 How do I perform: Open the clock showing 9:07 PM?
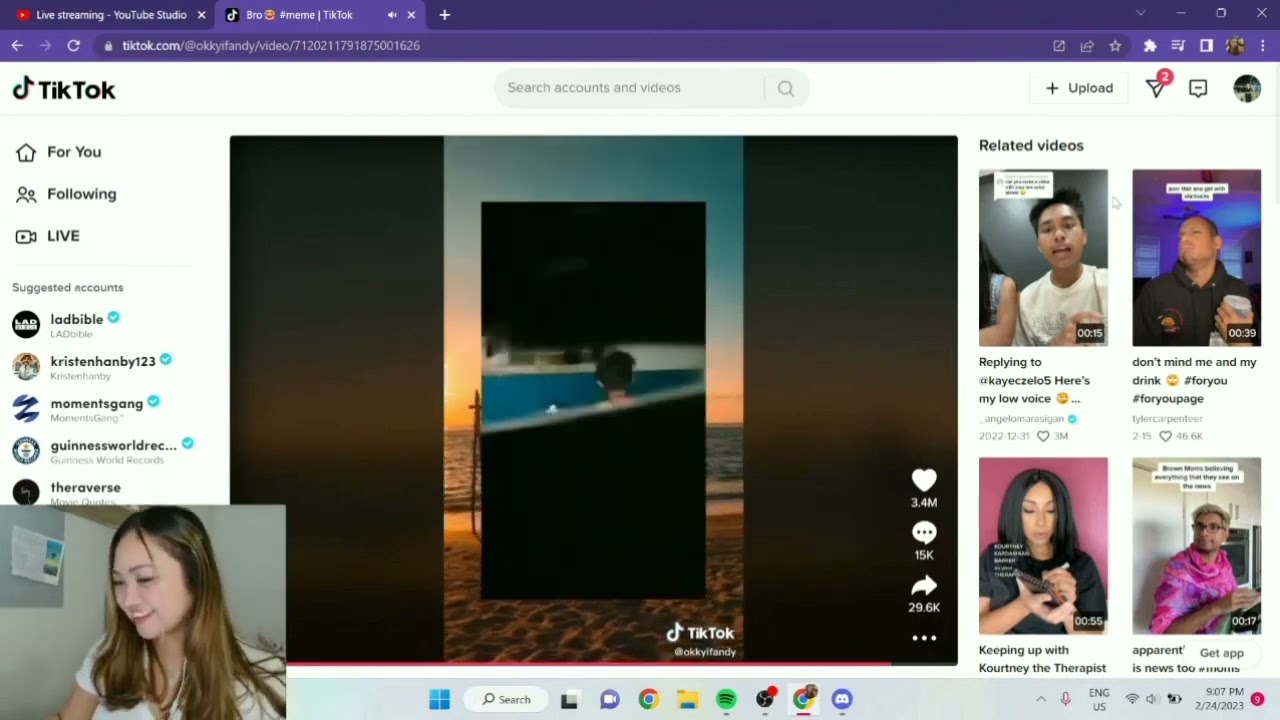click(x=1224, y=699)
